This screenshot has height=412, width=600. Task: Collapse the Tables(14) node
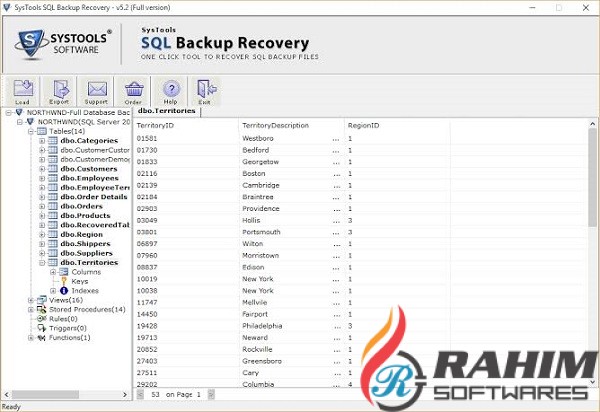click(31, 131)
